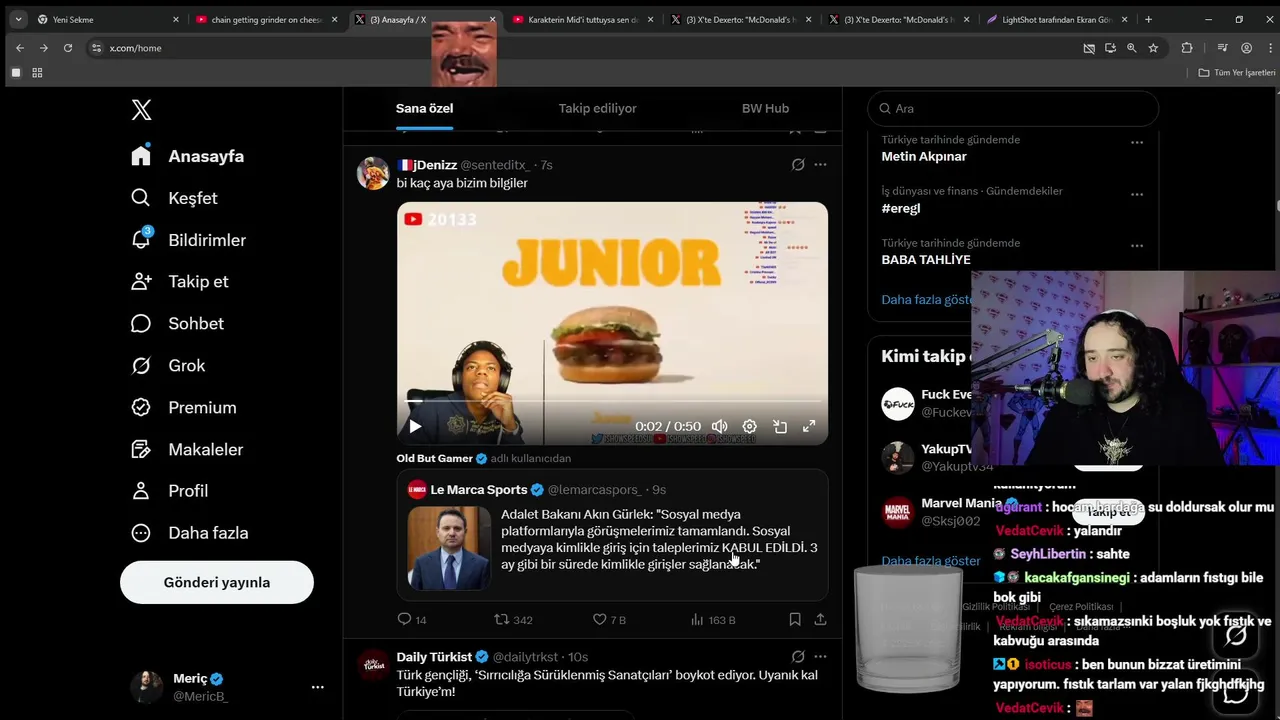The image size is (1280, 720).
Task: Open Bildirimler notifications
Action: [x=188, y=240]
